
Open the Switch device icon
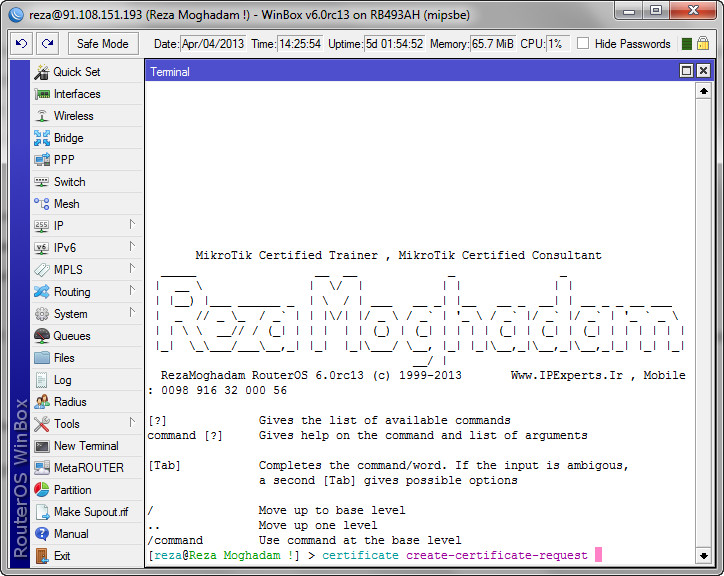[42, 182]
